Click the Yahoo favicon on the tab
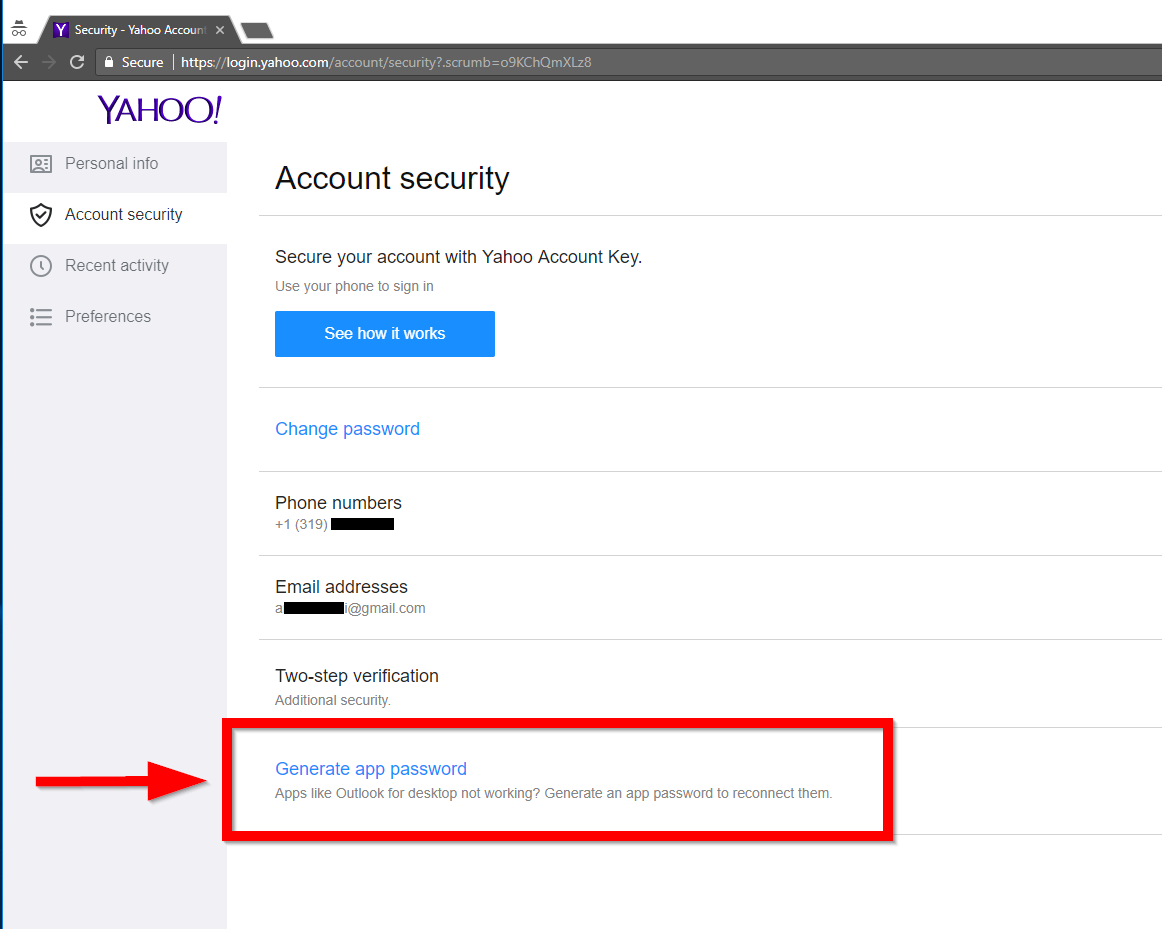Screen dimensions: 1162x929 (x=61, y=30)
